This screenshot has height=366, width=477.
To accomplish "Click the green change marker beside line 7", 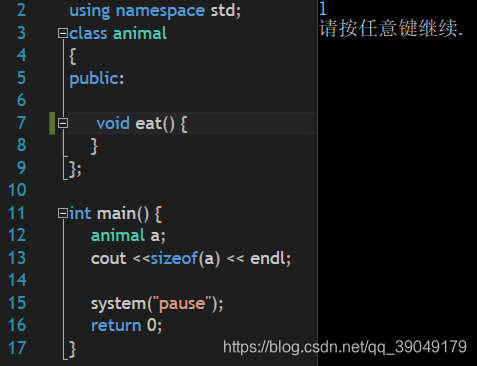I will click(52, 123).
